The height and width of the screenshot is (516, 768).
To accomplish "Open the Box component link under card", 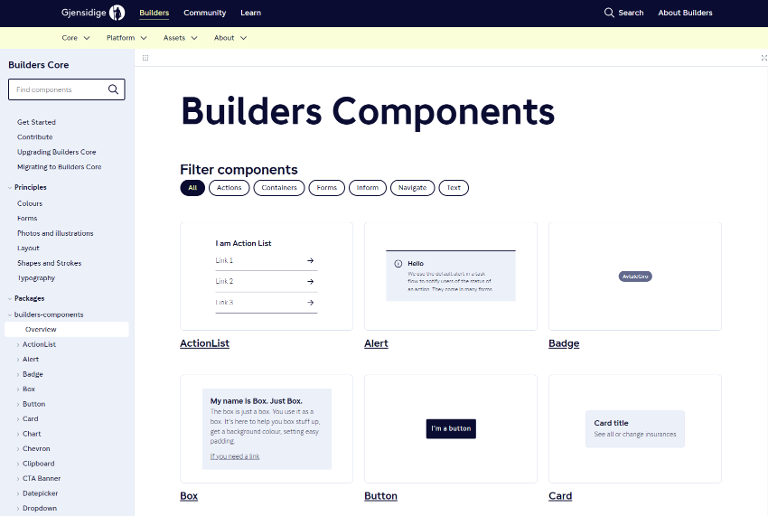I will (189, 496).
